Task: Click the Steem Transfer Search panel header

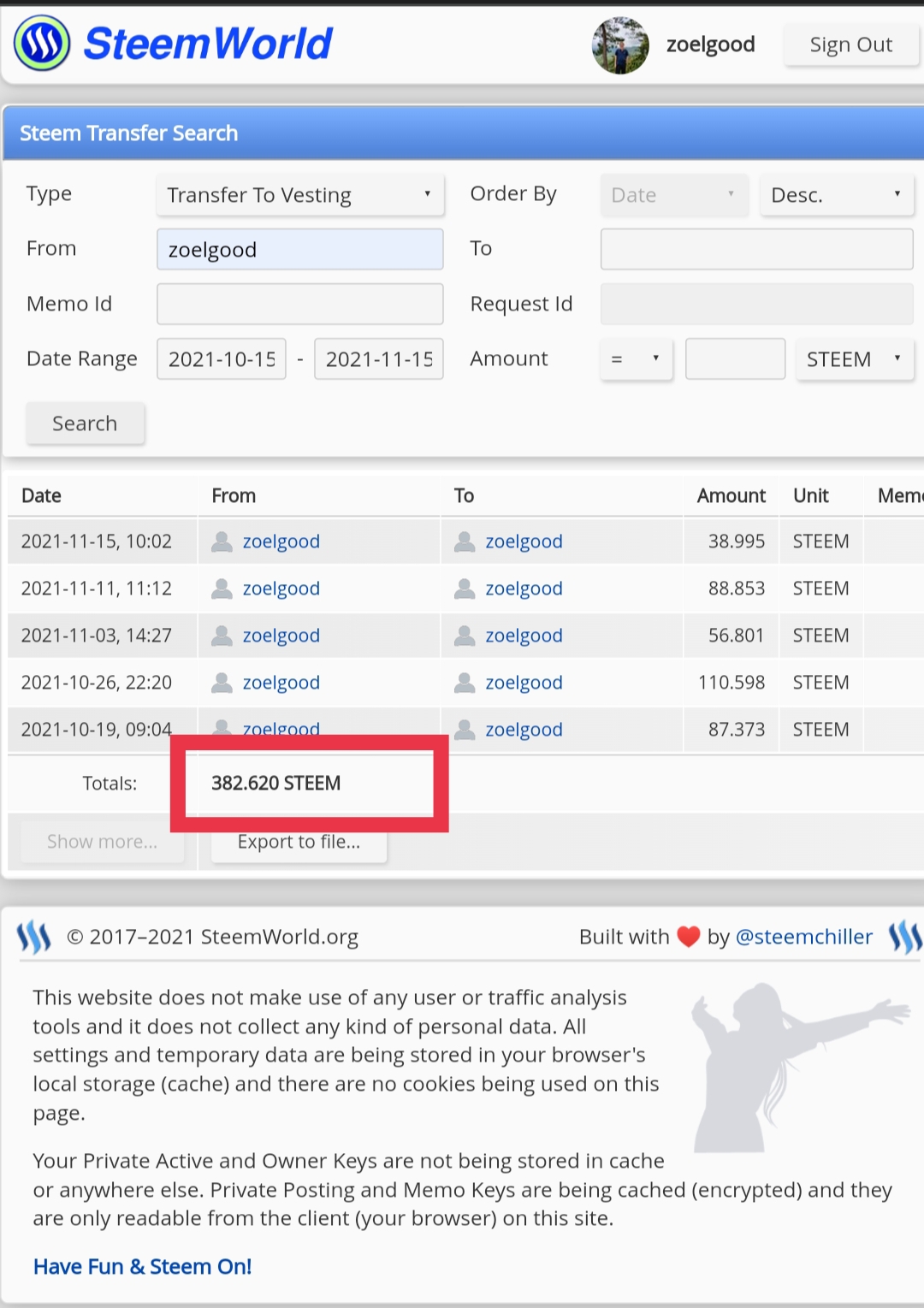Action: 463,133
